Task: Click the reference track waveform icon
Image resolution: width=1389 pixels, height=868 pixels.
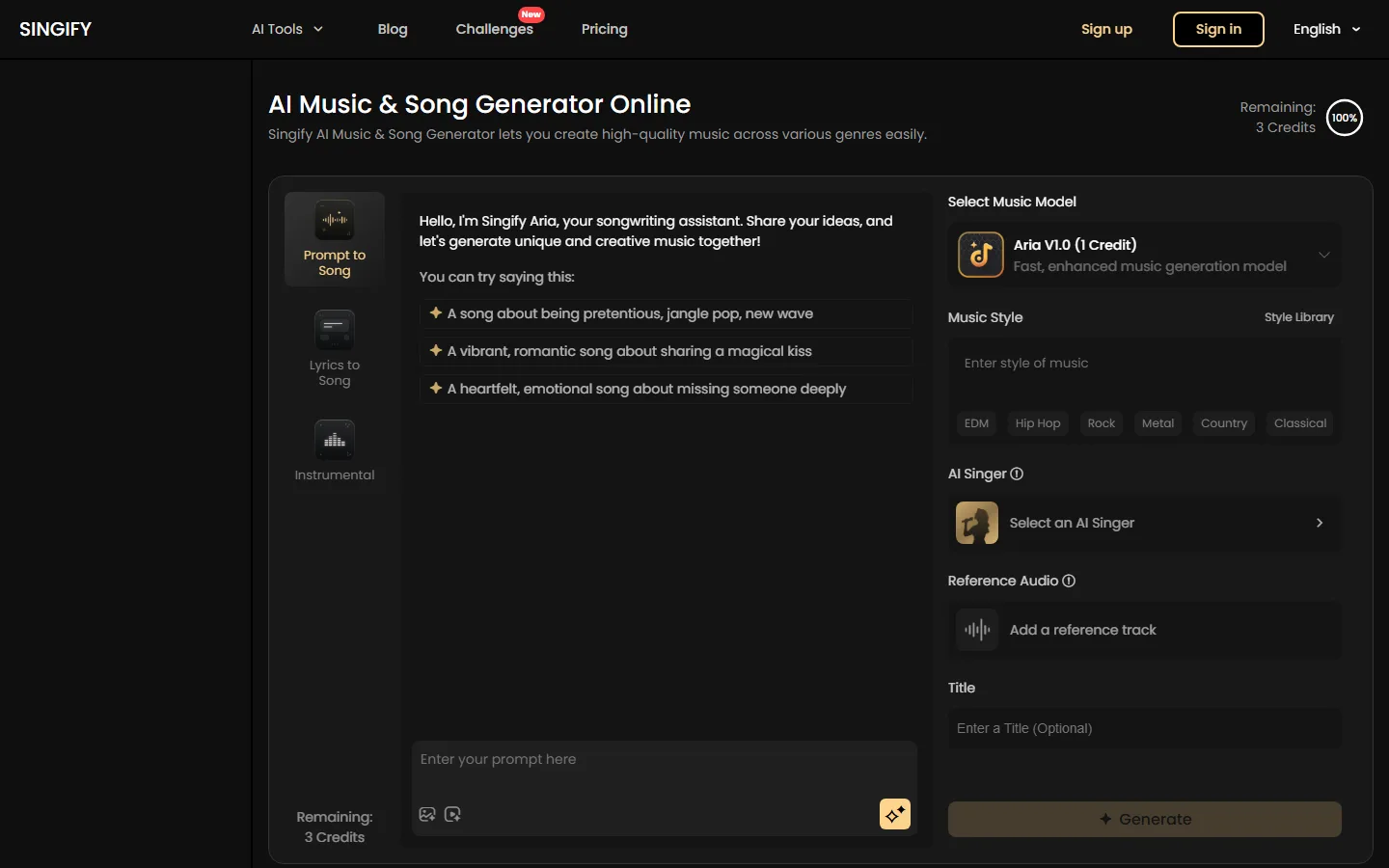Action: click(x=977, y=630)
